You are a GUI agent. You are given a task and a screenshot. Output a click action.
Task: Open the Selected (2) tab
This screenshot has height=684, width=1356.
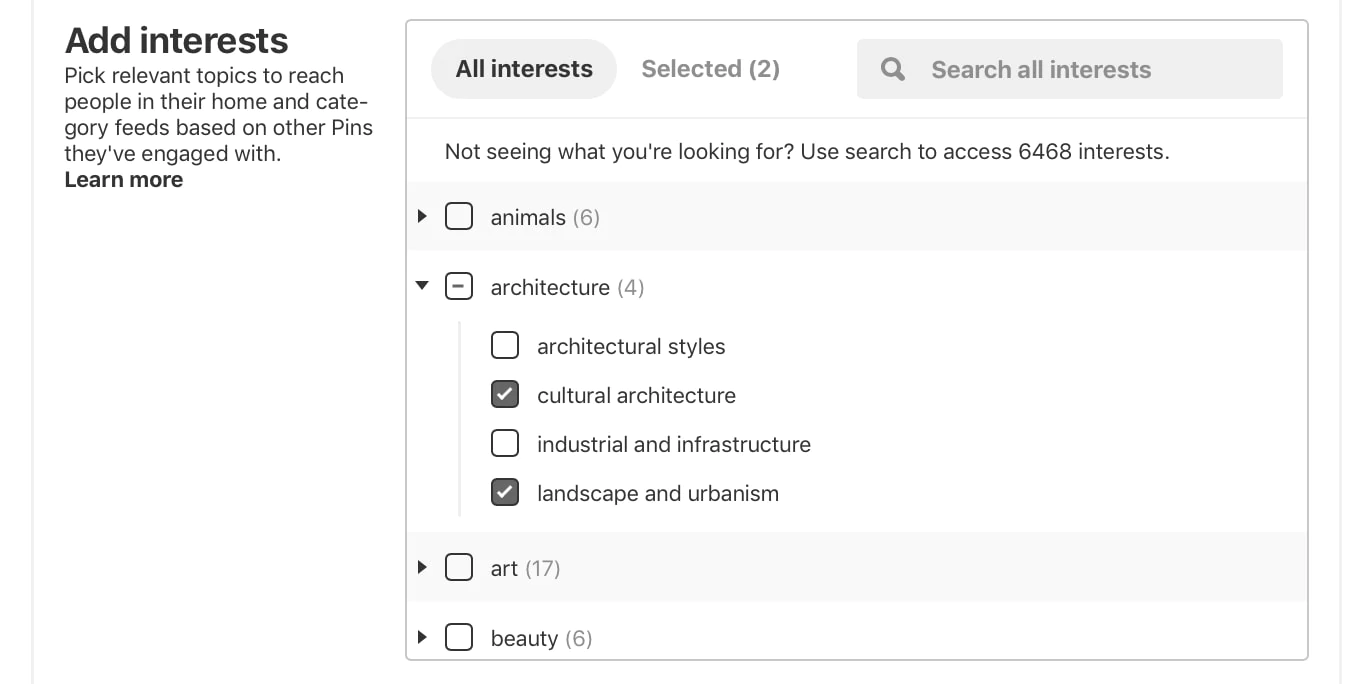click(x=710, y=69)
